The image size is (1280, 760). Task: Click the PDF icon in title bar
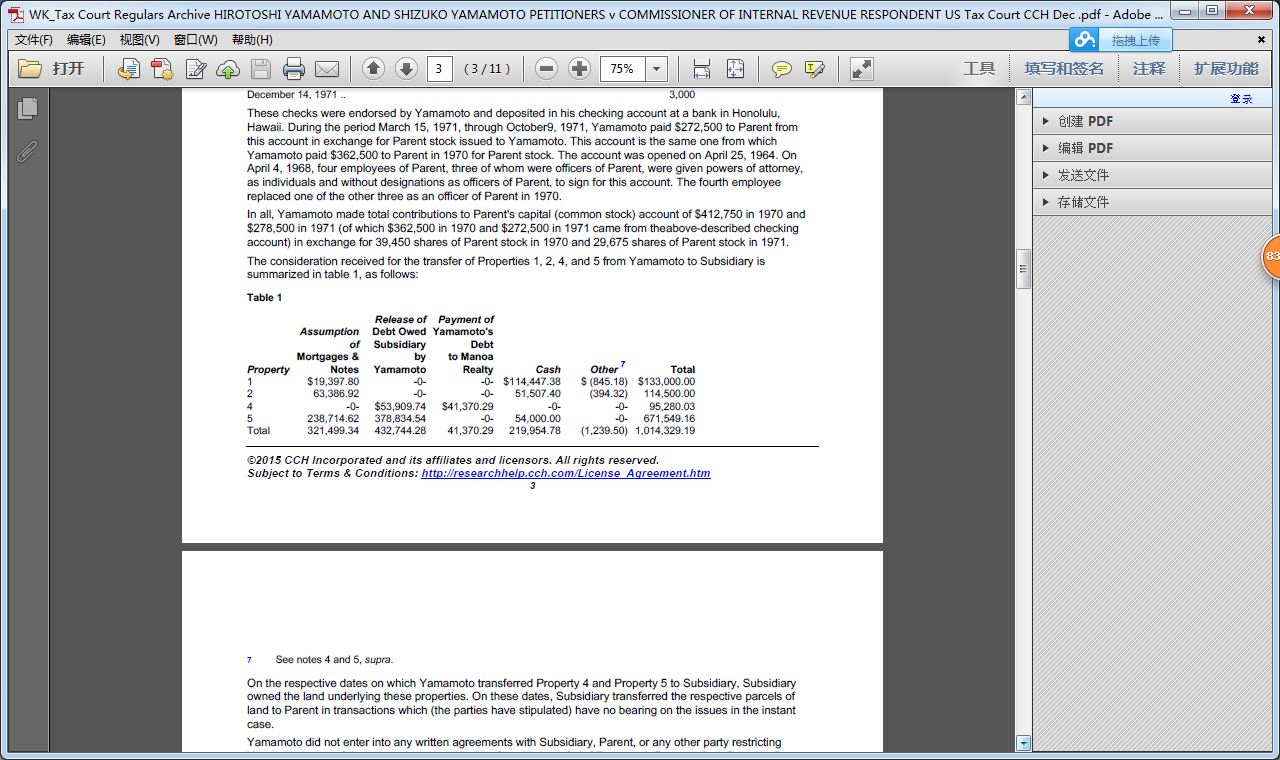point(16,14)
